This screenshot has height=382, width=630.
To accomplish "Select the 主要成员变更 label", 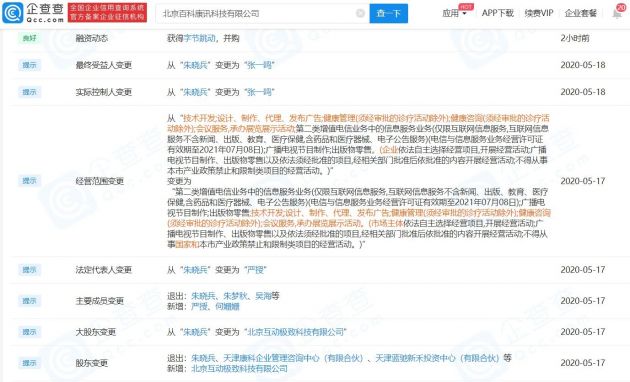I will [100, 301].
